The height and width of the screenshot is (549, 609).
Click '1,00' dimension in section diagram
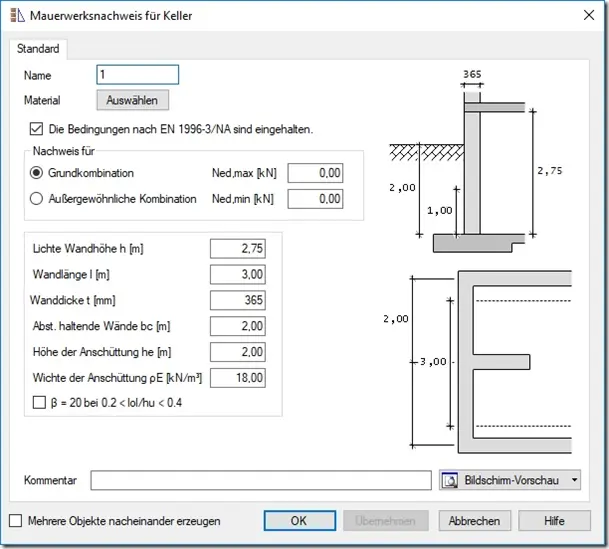tap(440, 210)
